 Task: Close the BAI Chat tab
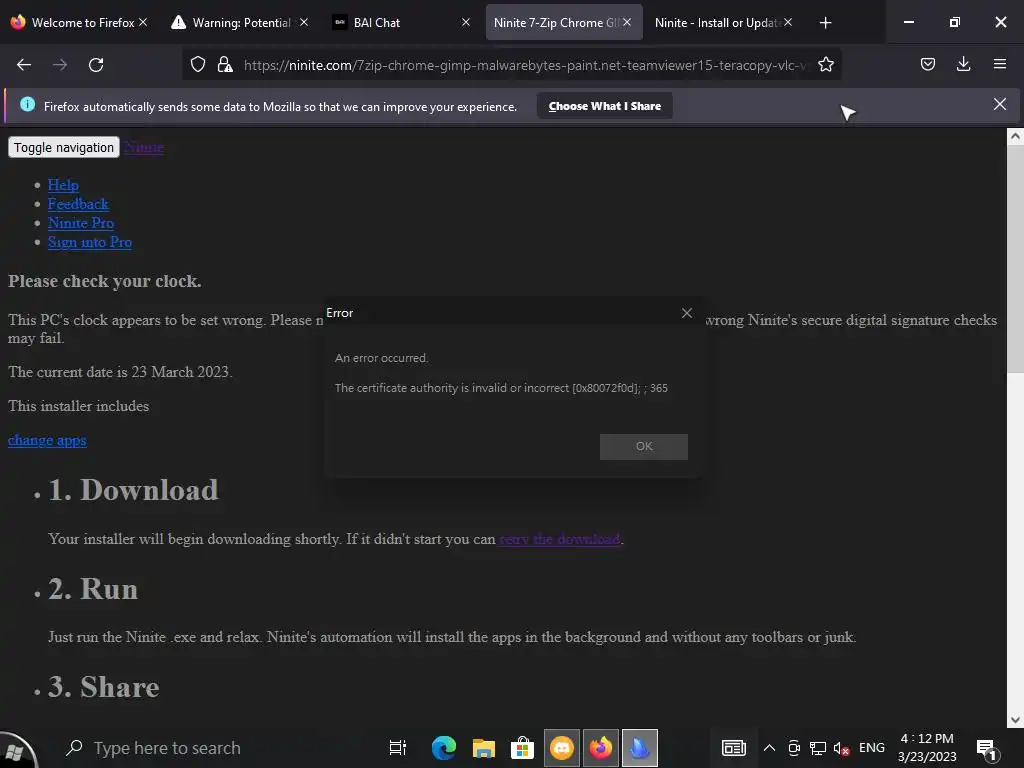[x=466, y=22]
